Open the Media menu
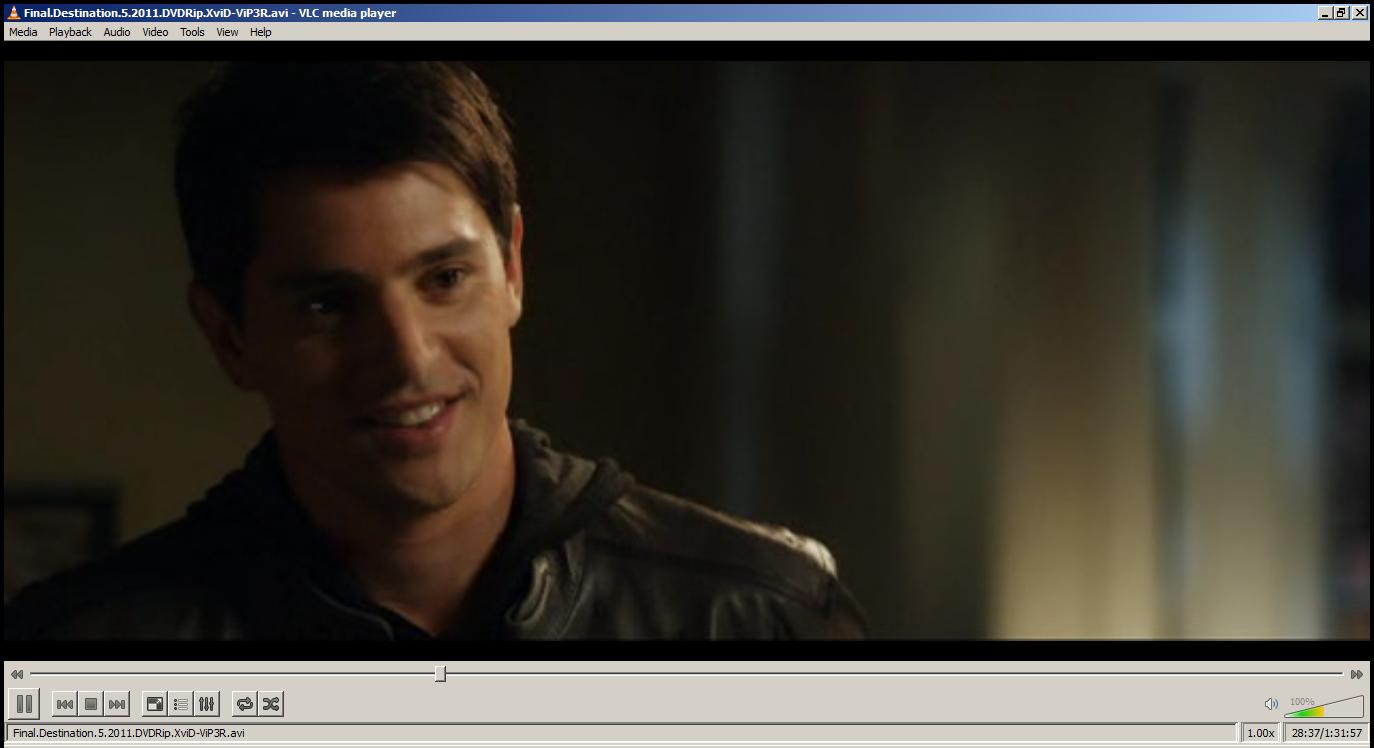This screenshot has width=1374, height=748. click(23, 32)
